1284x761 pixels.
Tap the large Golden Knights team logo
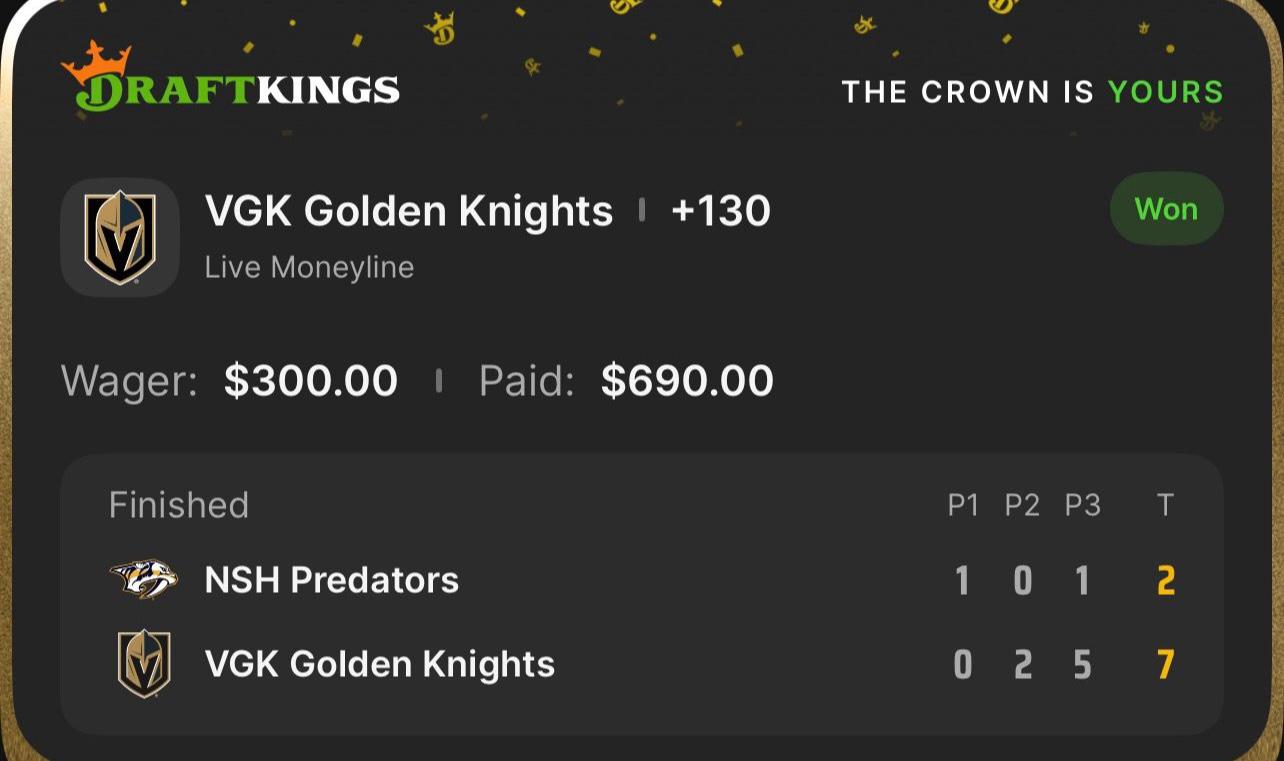click(x=120, y=237)
